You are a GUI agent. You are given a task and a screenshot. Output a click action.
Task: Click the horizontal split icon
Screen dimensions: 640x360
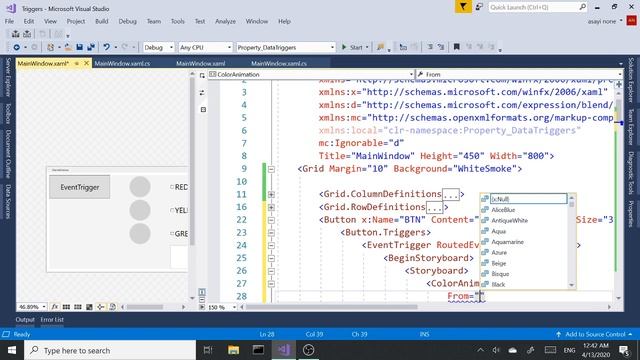click(202, 300)
